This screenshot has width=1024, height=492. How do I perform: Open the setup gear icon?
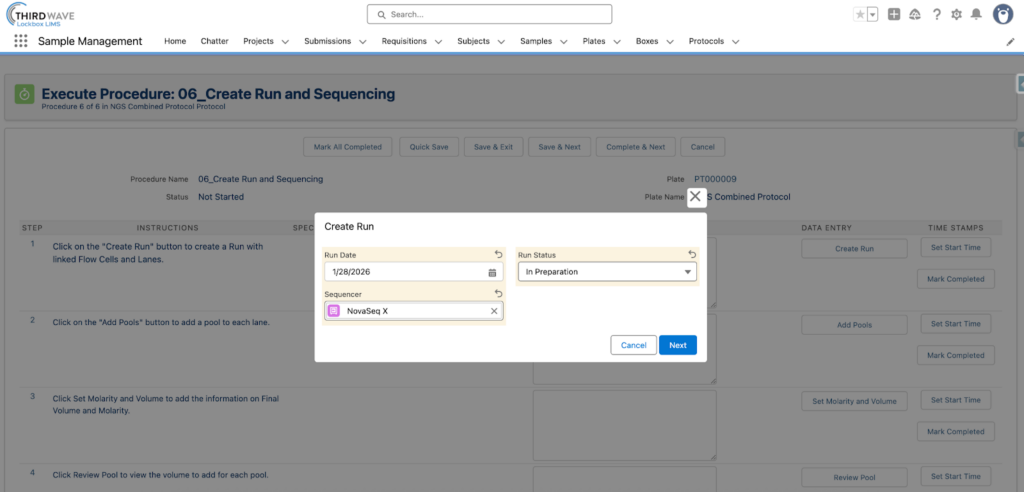point(956,14)
